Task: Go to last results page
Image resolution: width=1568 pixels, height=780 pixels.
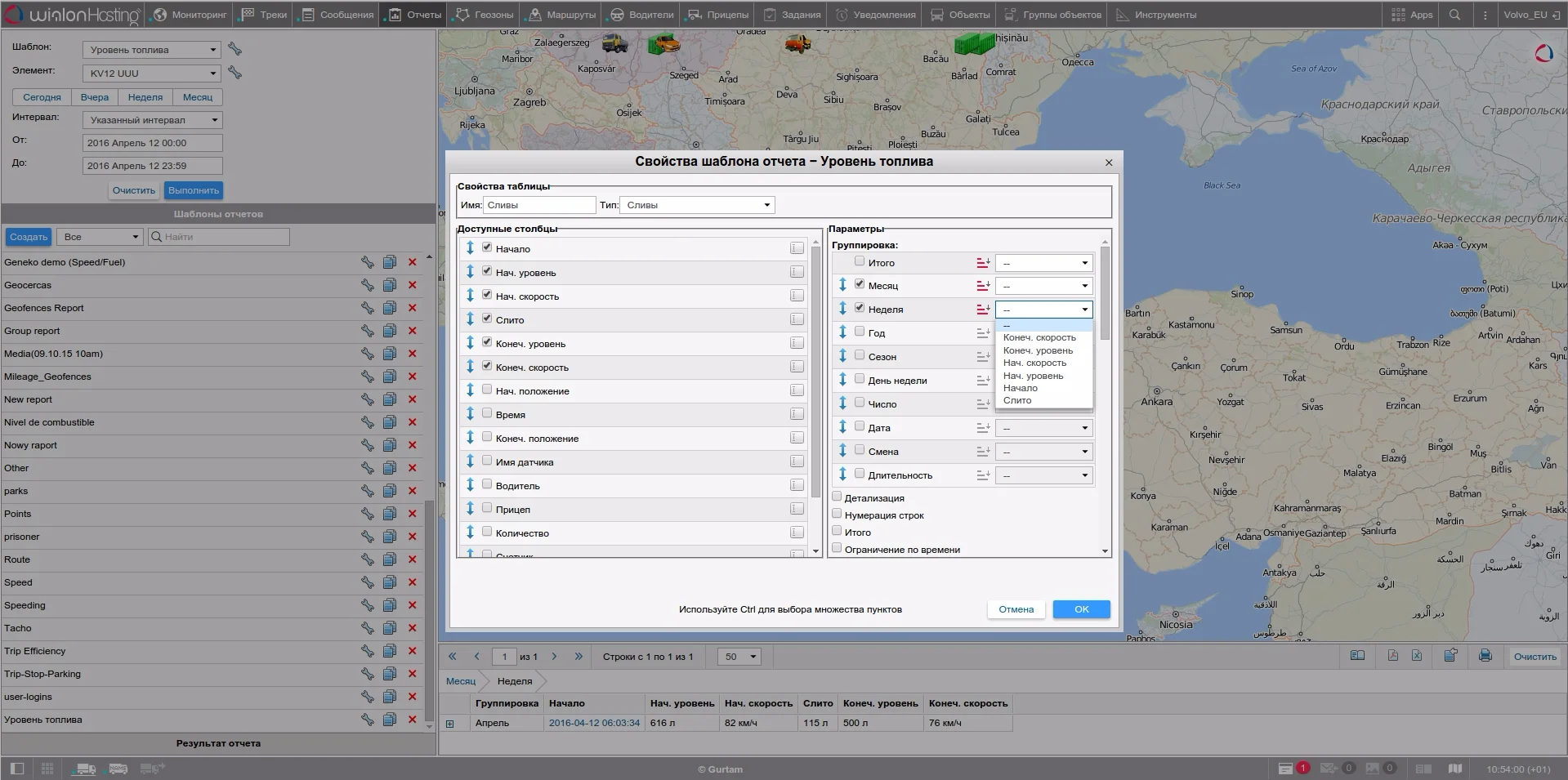Action: click(579, 656)
